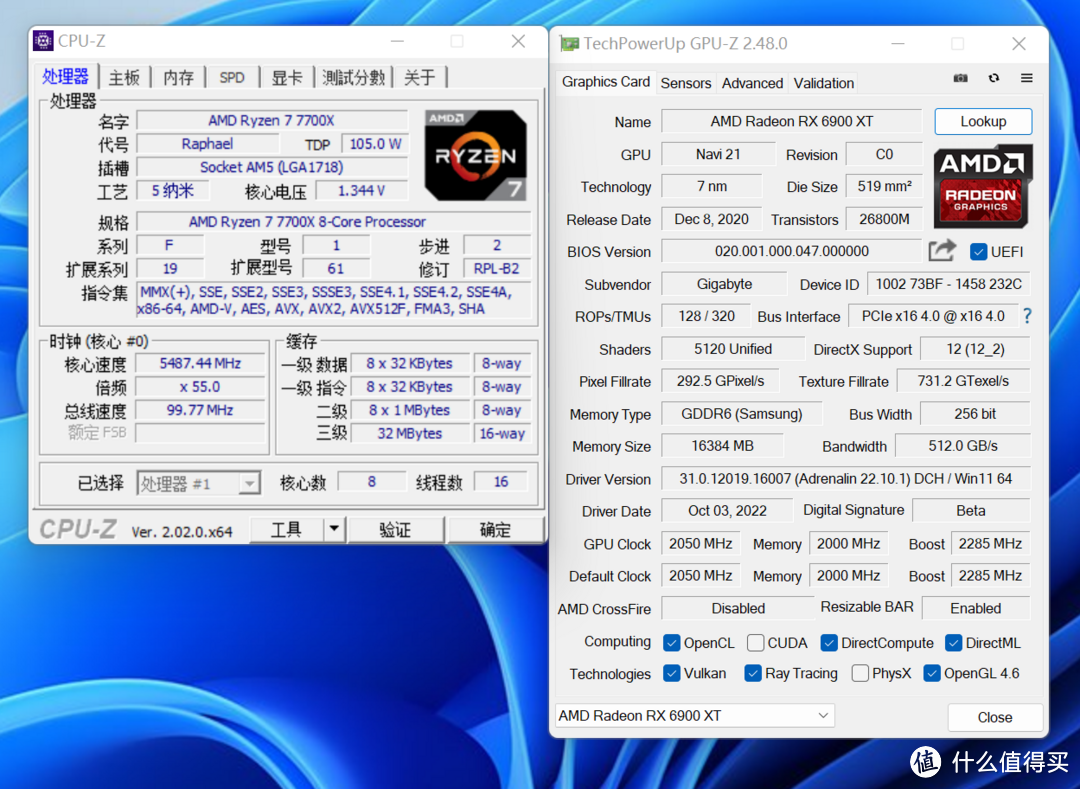Screen dimensions: 1080x789
Task: Click the 确定 button in CPU-Z
Action: (x=495, y=529)
